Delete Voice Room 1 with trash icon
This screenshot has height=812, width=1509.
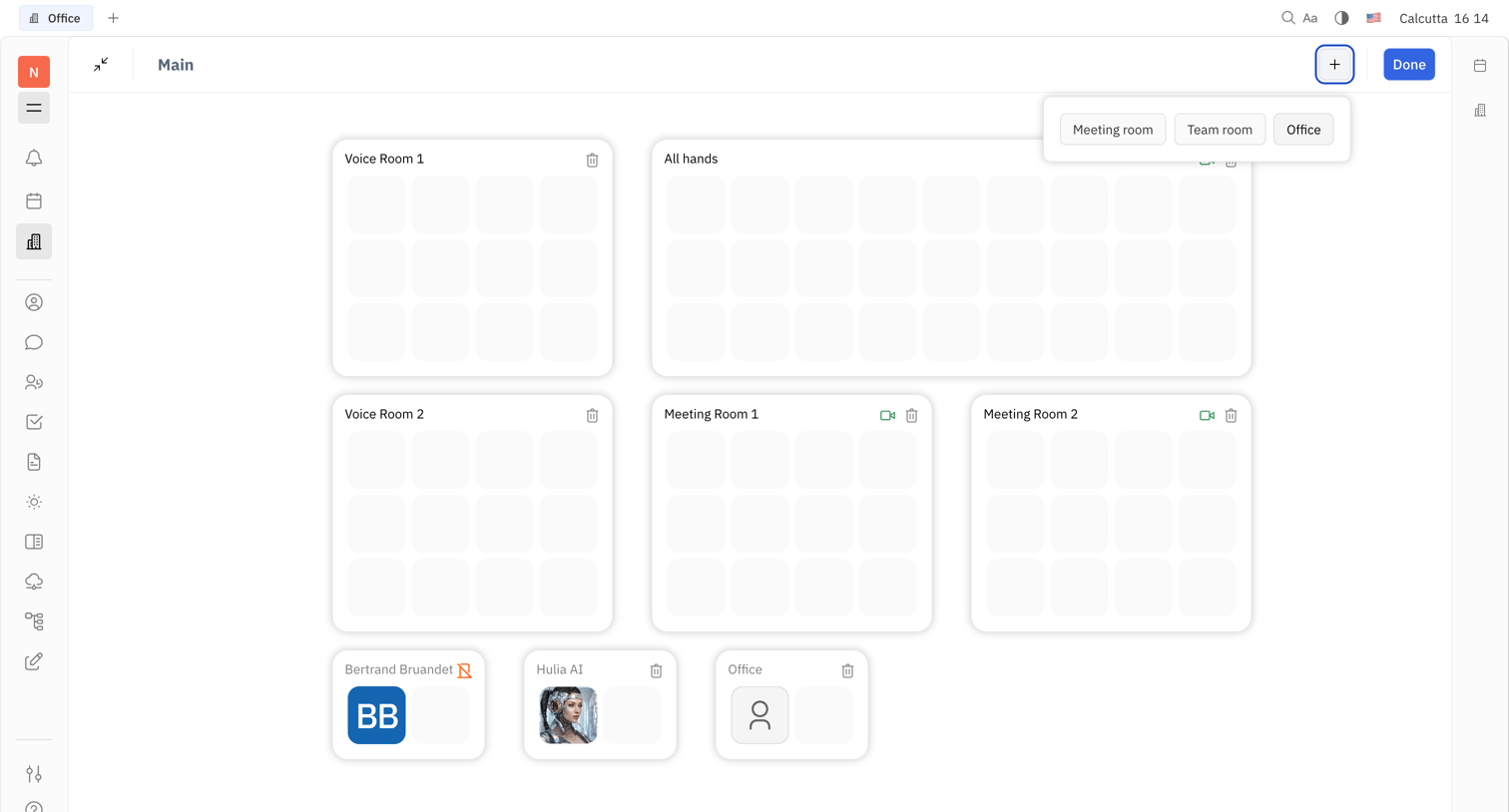(592, 160)
